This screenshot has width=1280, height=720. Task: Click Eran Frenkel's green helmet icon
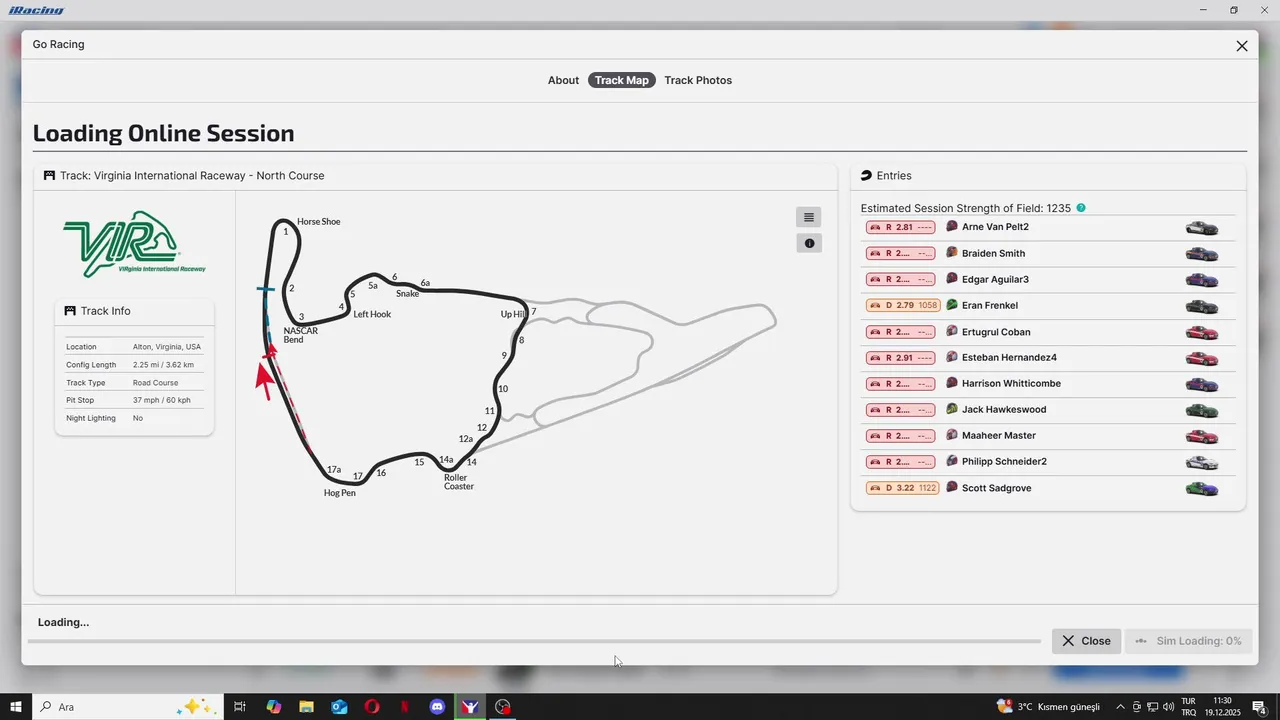pos(952,305)
